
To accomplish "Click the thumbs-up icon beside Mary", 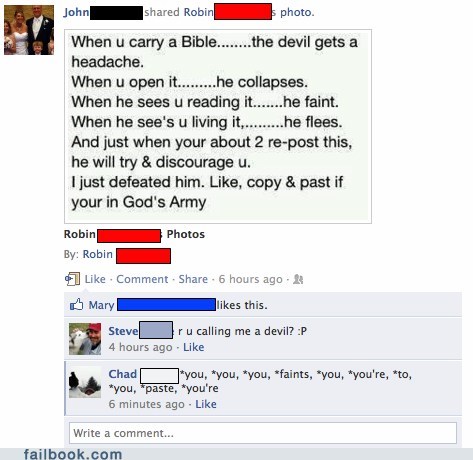I will coord(76,304).
